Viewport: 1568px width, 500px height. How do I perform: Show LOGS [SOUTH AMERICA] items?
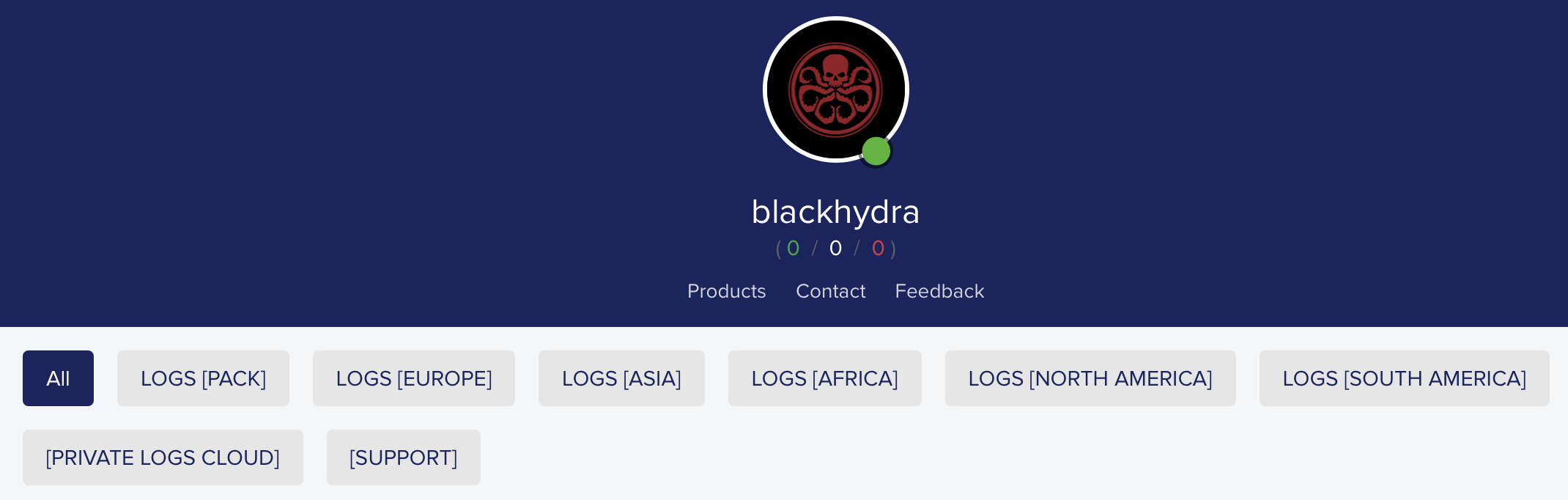(x=1404, y=378)
